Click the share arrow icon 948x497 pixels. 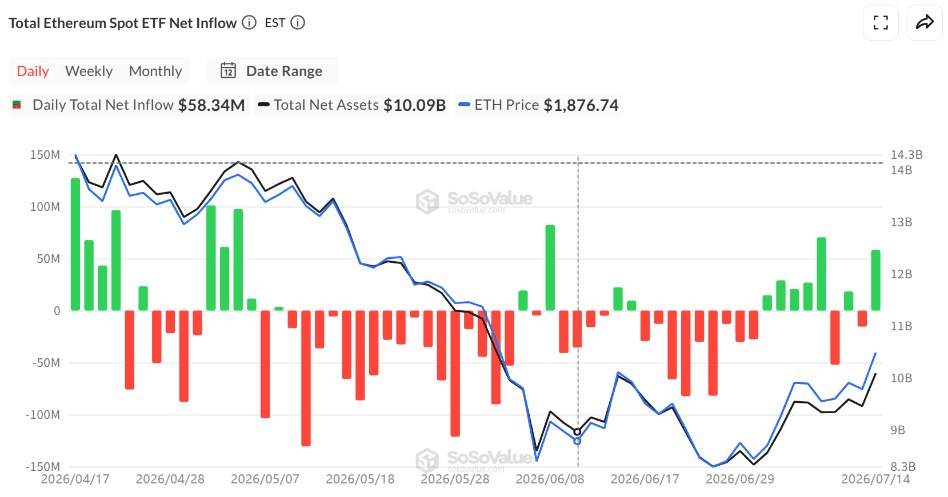point(925,23)
